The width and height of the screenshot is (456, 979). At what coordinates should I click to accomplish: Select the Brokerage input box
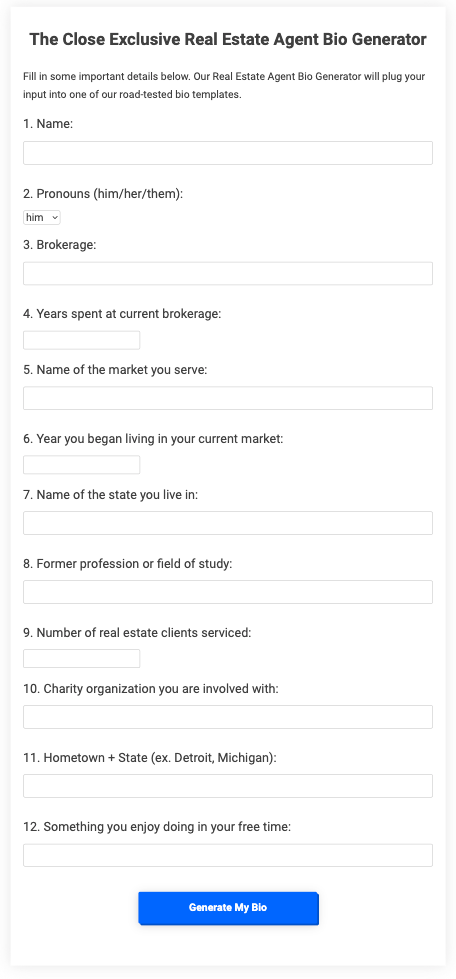tap(228, 273)
